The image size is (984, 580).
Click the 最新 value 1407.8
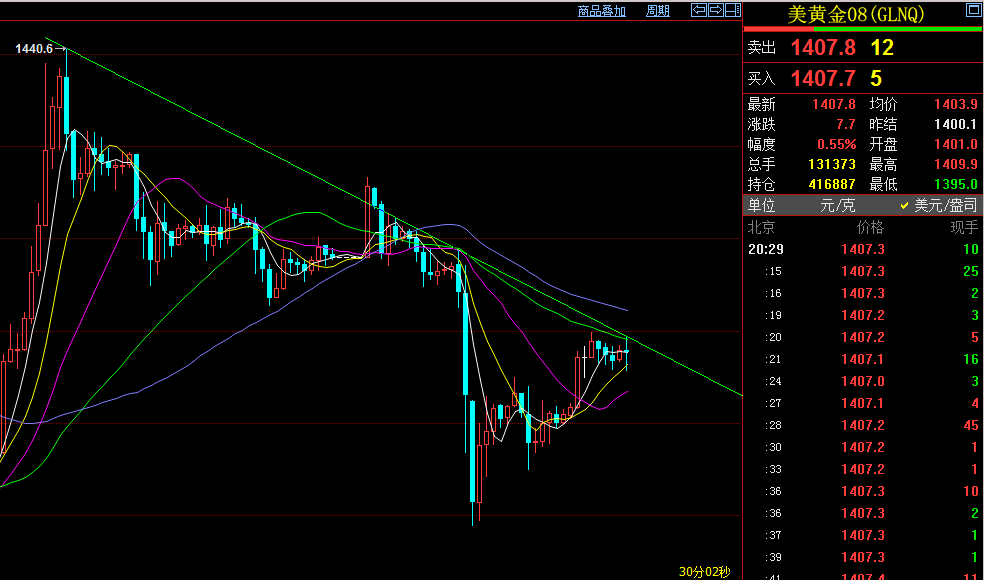click(834, 104)
